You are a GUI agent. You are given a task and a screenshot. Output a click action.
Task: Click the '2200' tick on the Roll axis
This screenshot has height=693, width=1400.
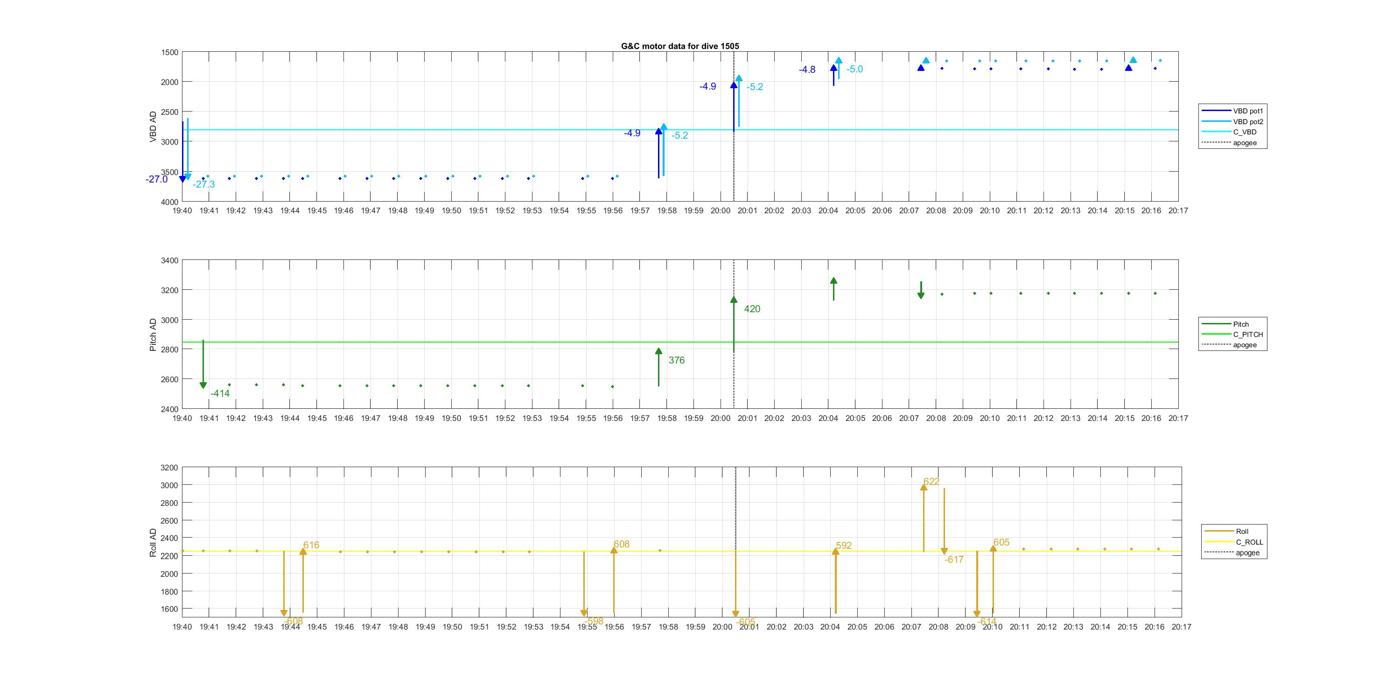click(x=168, y=556)
